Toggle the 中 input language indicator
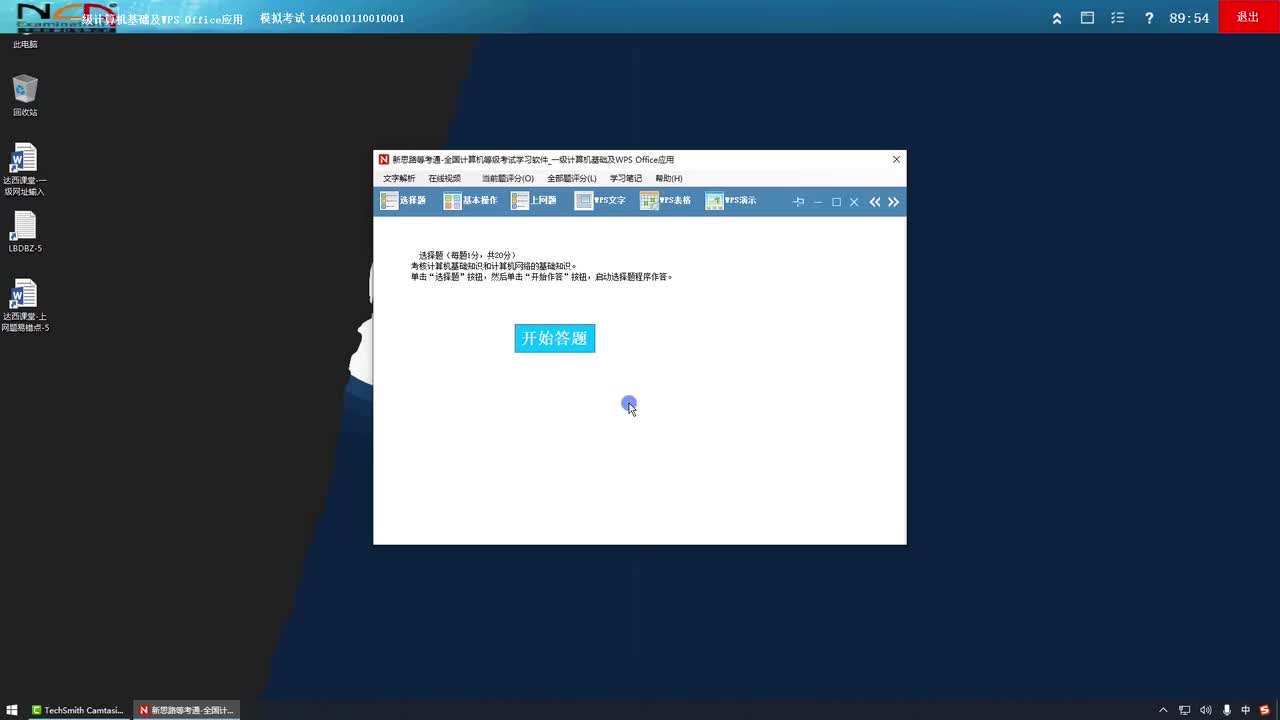This screenshot has height=720, width=1280. pos(1246,710)
